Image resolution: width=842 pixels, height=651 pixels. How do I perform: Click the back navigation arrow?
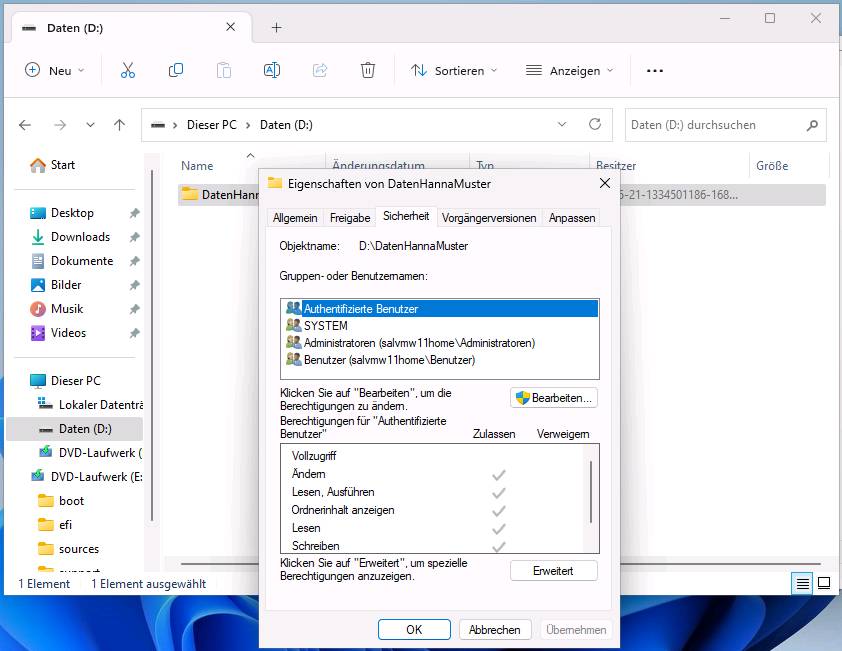(x=24, y=124)
